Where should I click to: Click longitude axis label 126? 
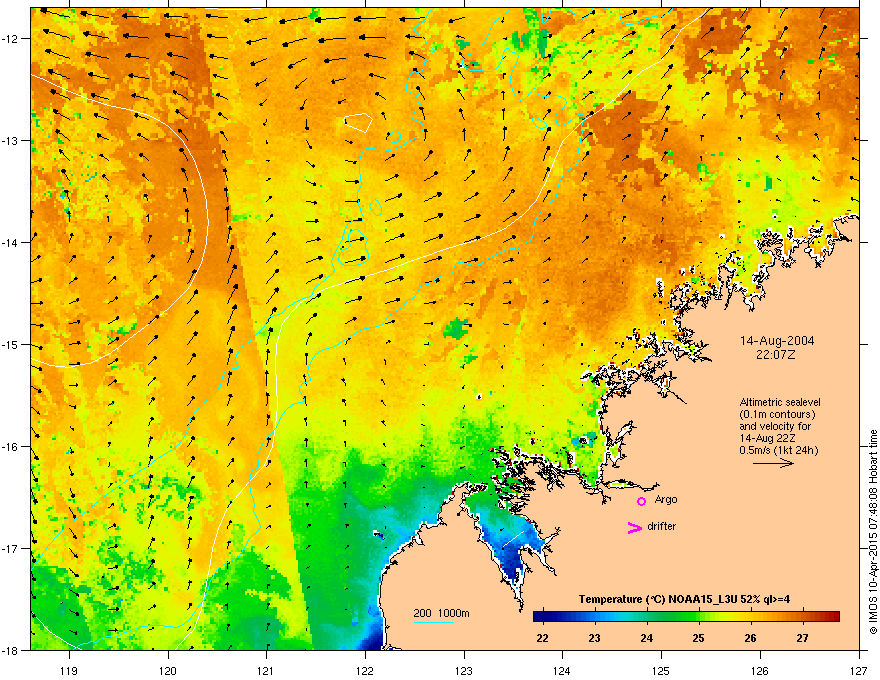(760, 670)
